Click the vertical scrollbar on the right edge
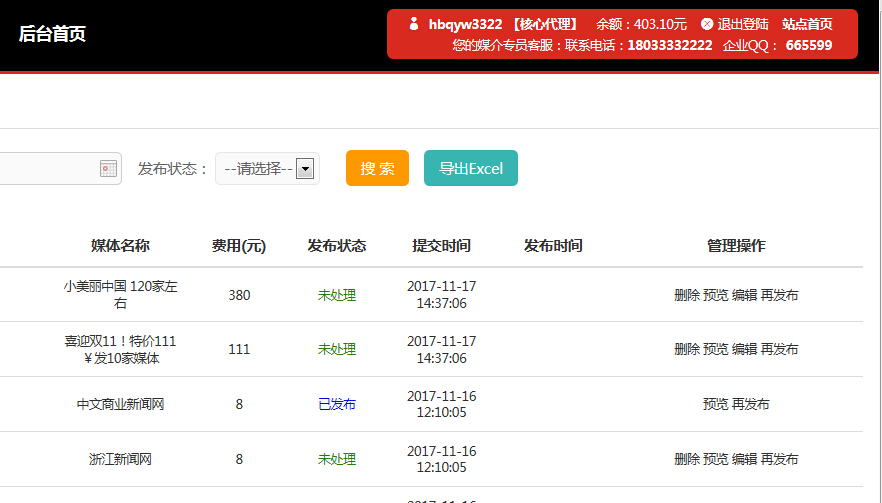The image size is (882, 503). pos(880,252)
